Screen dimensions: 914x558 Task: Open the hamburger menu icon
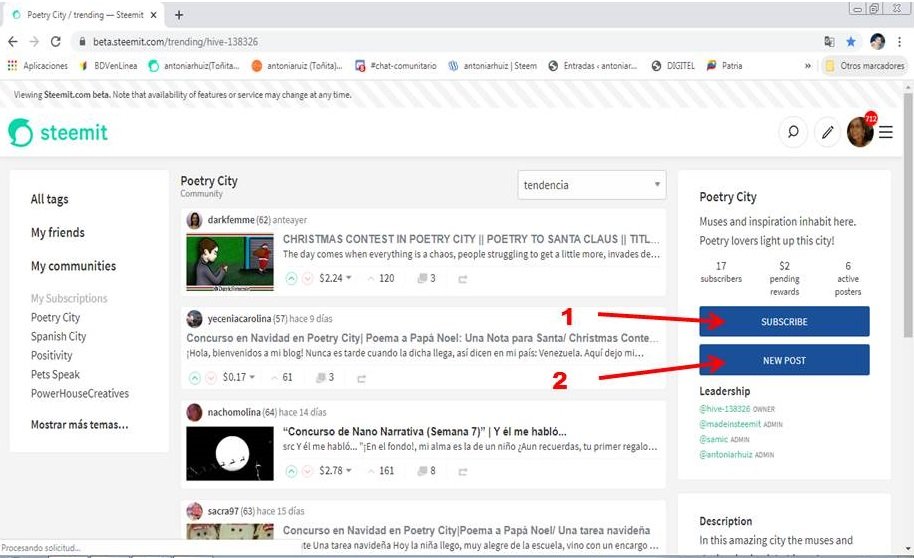pyautogui.click(x=886, y=132)
